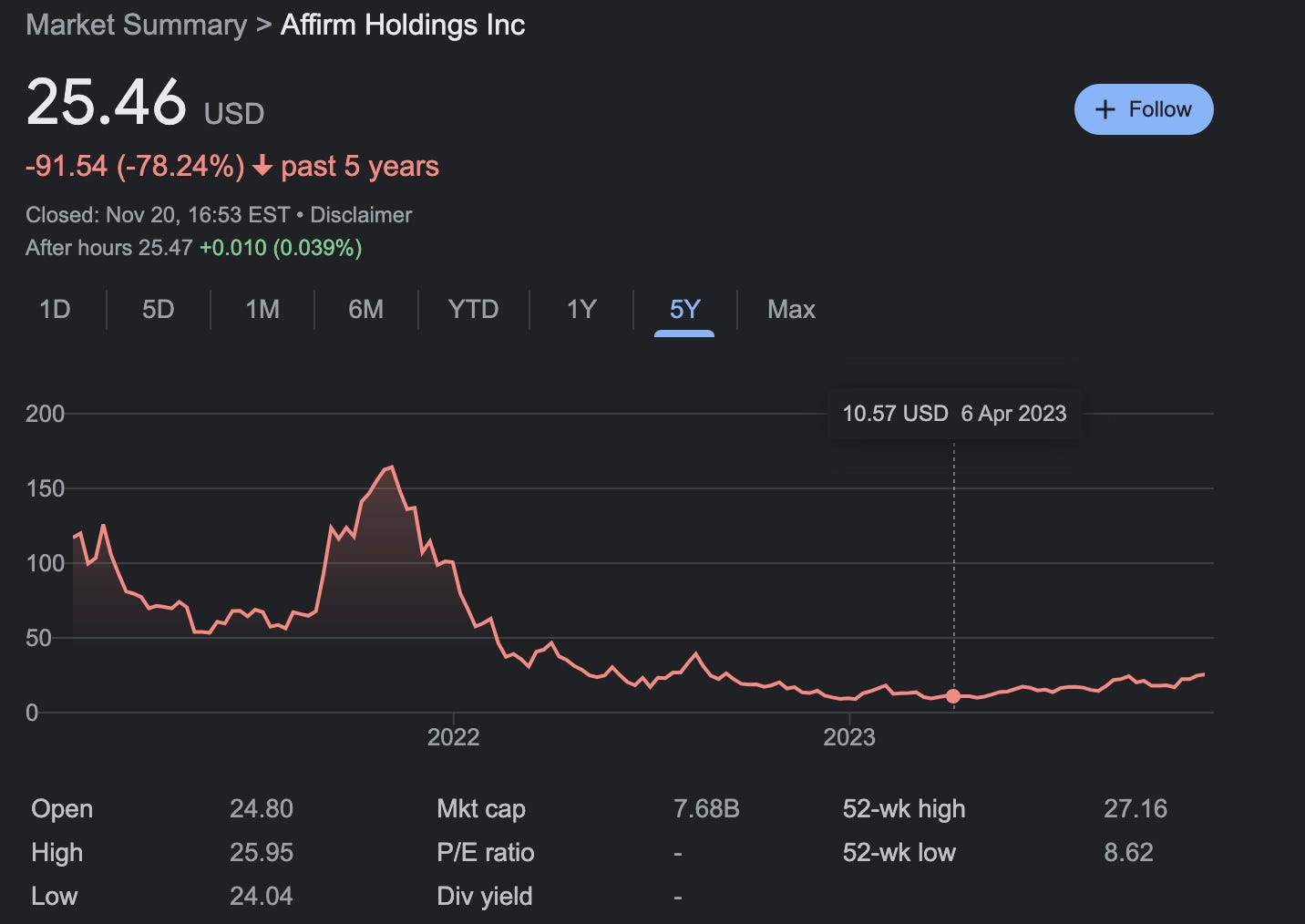Select the 1M time range
Image resolution: width=1305 pixels, height=924 pixels.
click(262, 310)
